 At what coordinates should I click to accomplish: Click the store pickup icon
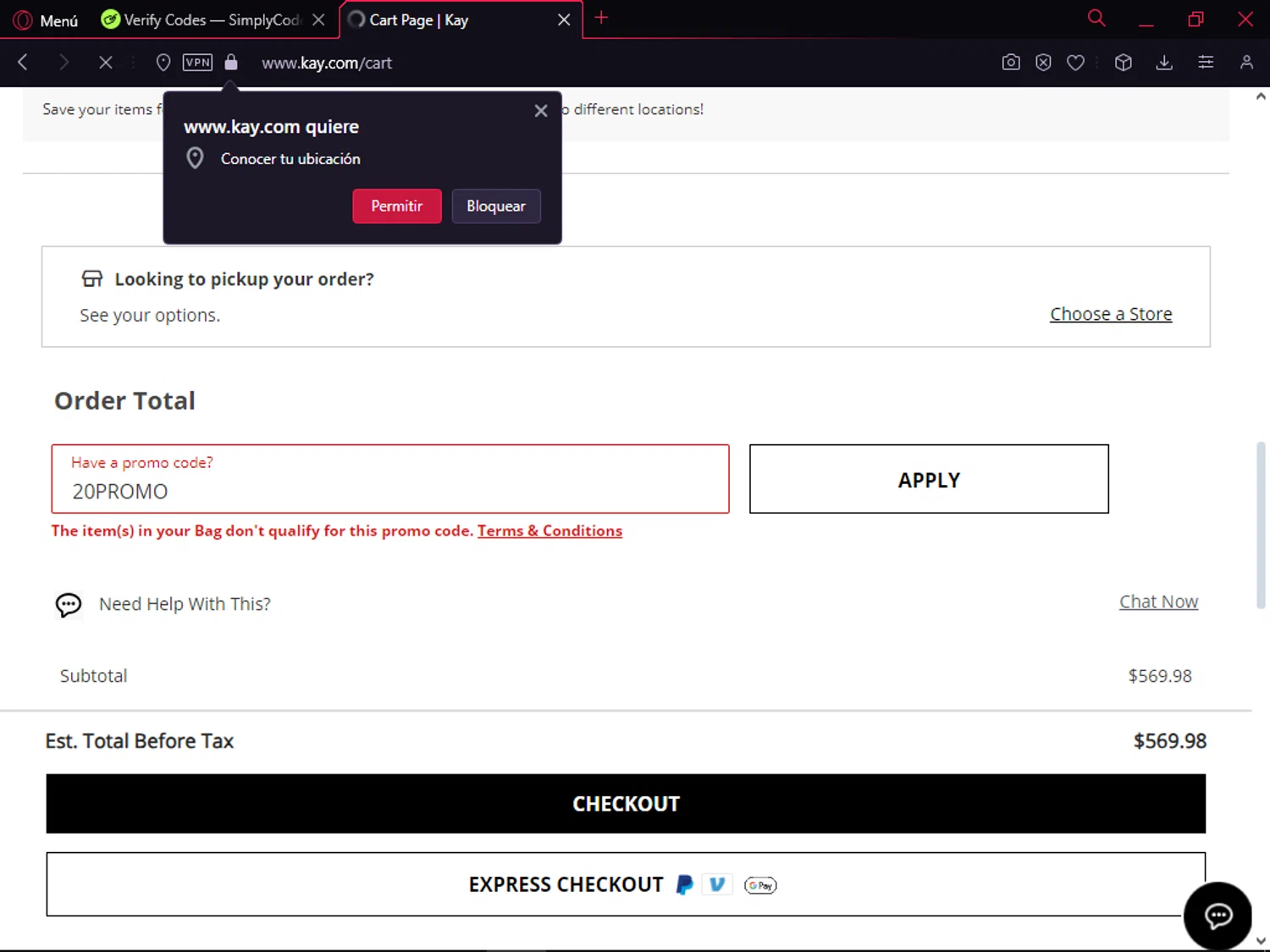[x=91, y=278]
